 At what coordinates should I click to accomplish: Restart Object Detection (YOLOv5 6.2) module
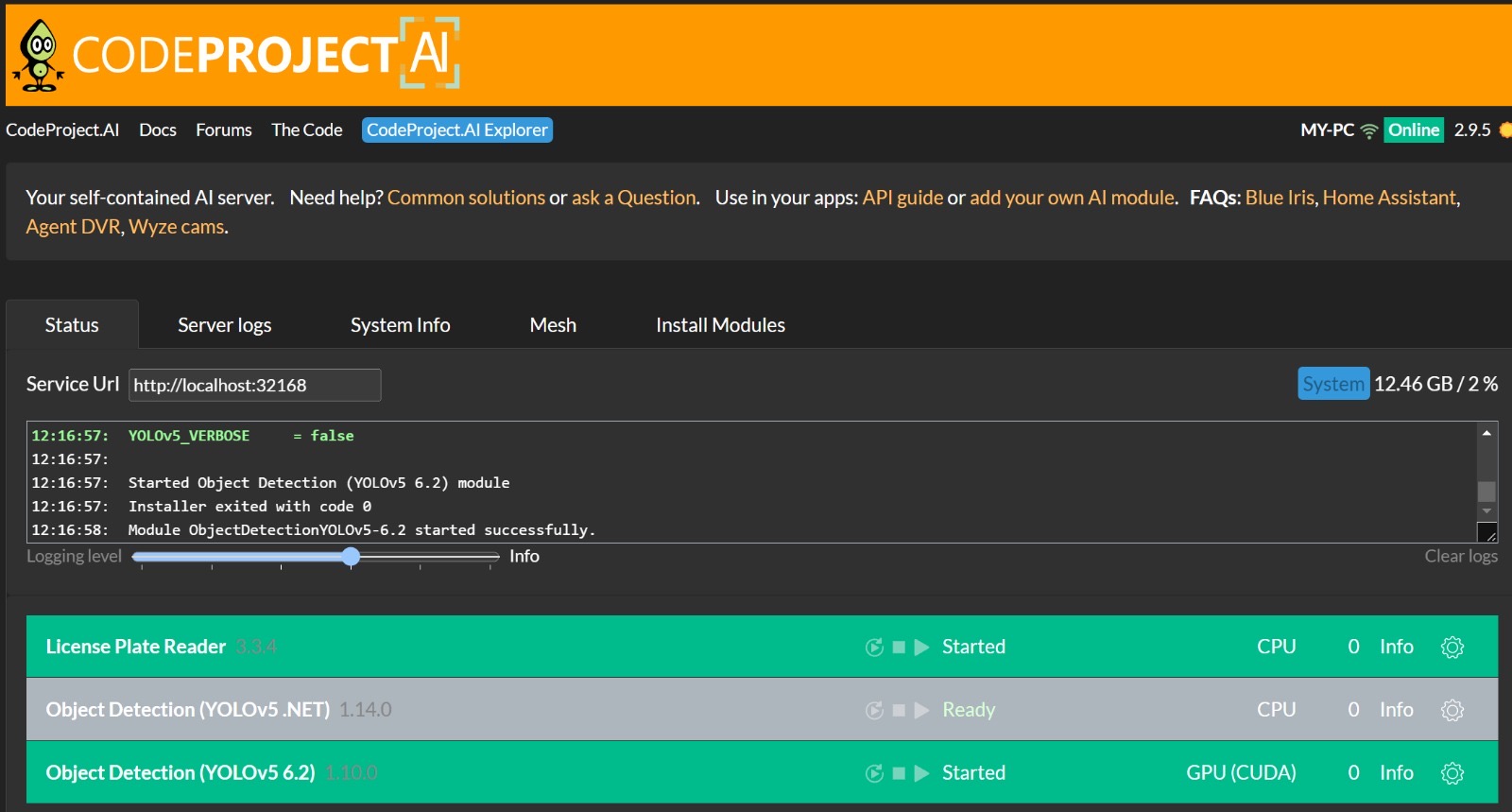pos(874,773)
